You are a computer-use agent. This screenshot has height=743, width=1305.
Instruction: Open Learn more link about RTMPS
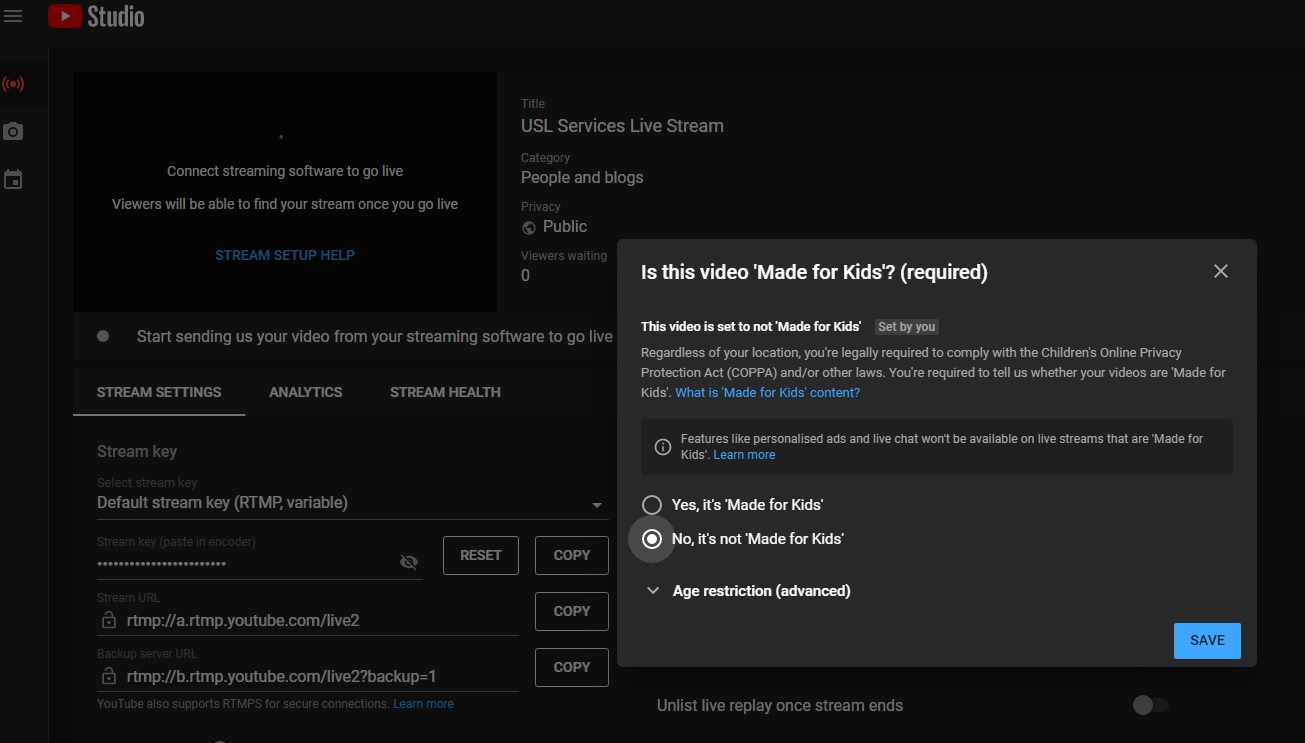pyautogui.click(x=423, y=704)
